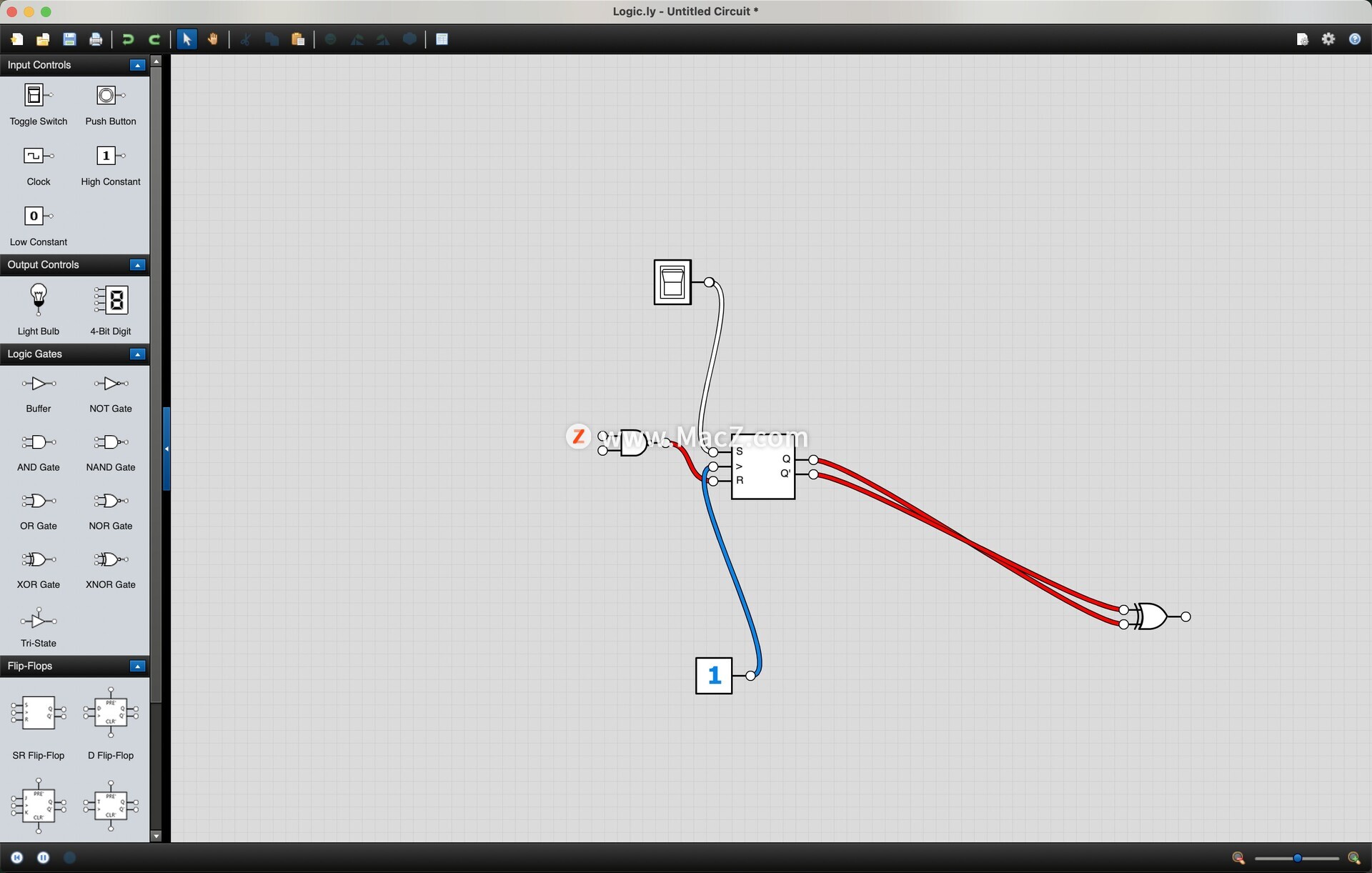This screenshot has width=1372, height=873.
Task: Open the truth table toolbar icon
Action: tap(442, 39)
